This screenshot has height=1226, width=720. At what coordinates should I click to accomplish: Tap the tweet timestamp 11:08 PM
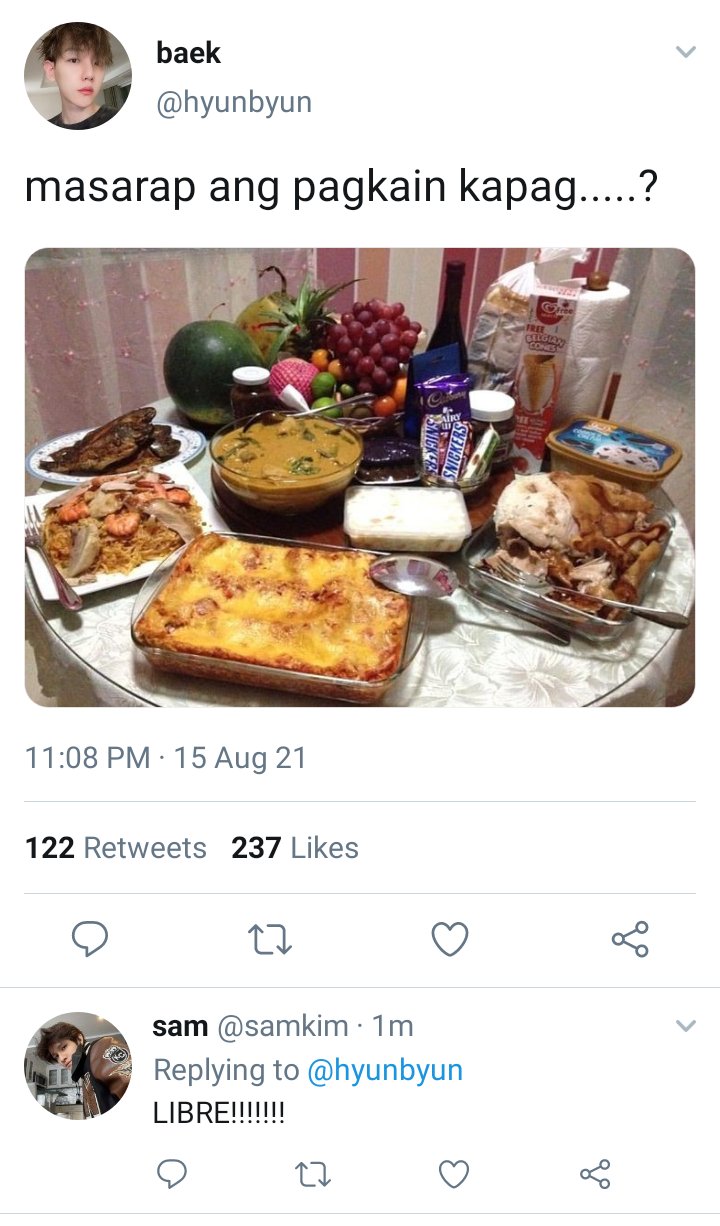[x=87, y=757]
